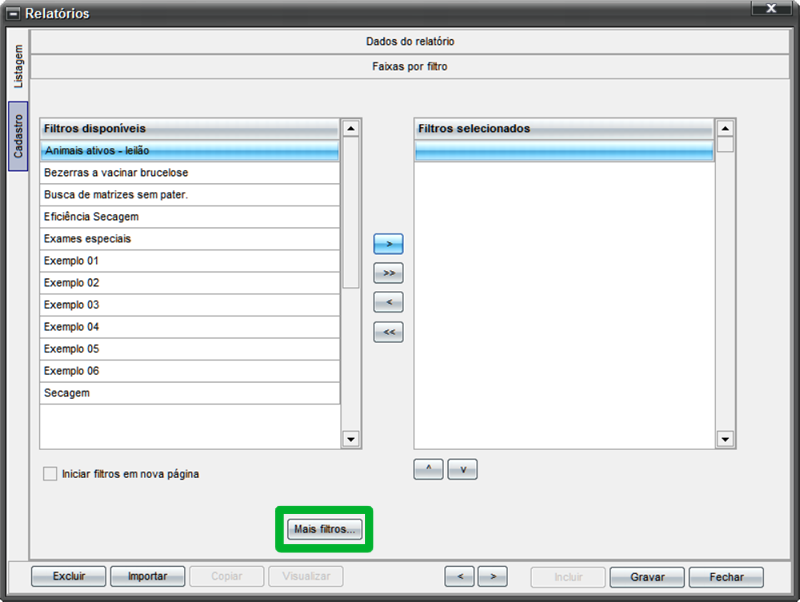Viewport: 800px width, 602px height.
Task: Add selected filter with single right arrow
Action: coord(388,244)
